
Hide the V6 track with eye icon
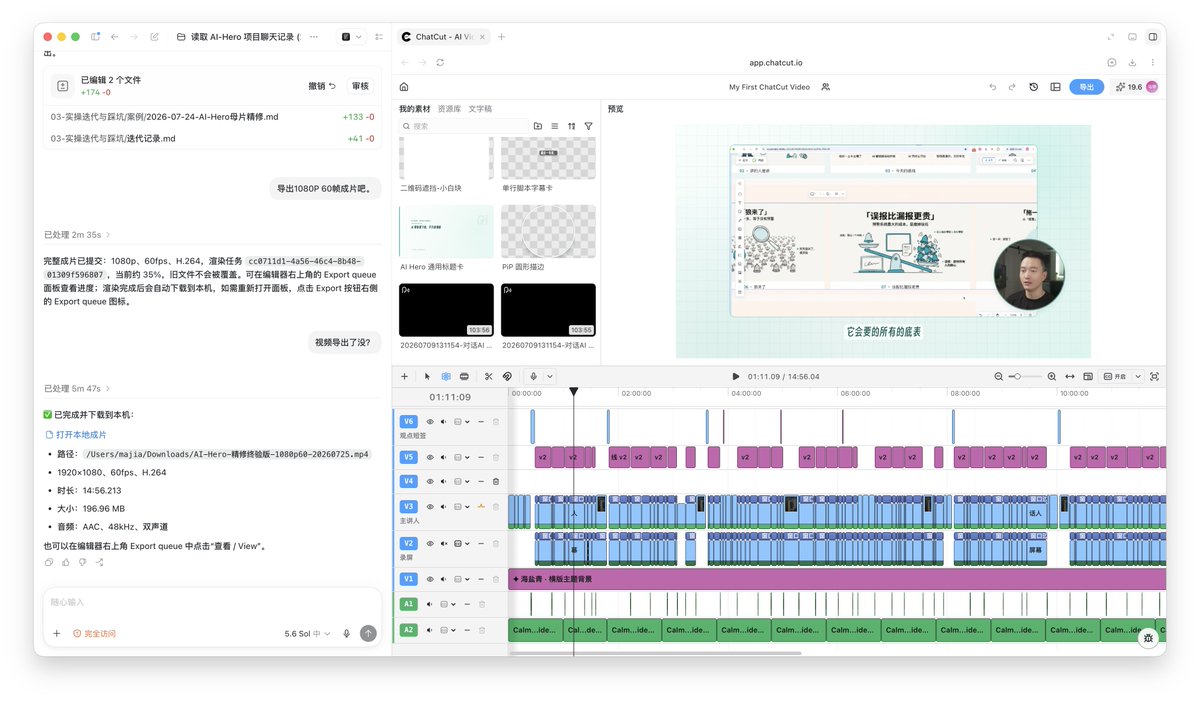[x=430, y=421]
